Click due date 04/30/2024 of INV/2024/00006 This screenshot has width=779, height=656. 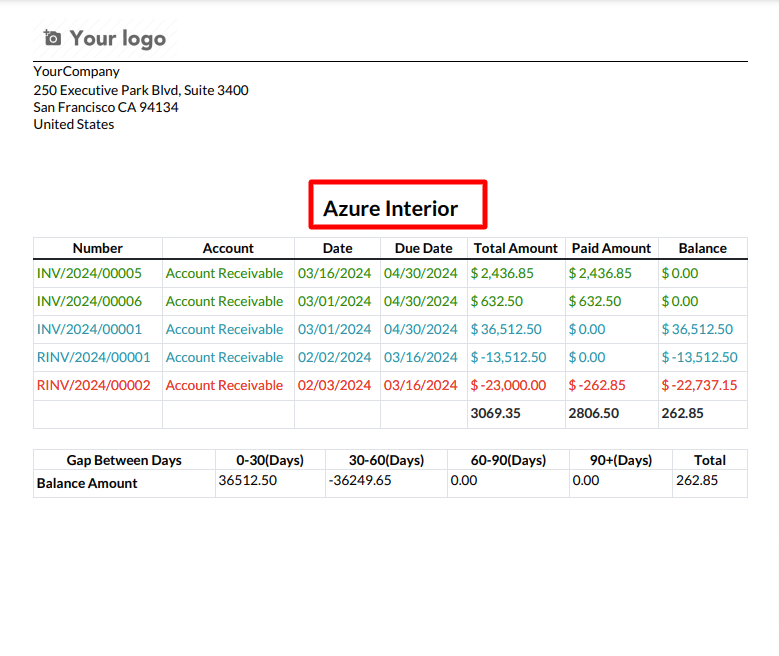pos(420,301)
